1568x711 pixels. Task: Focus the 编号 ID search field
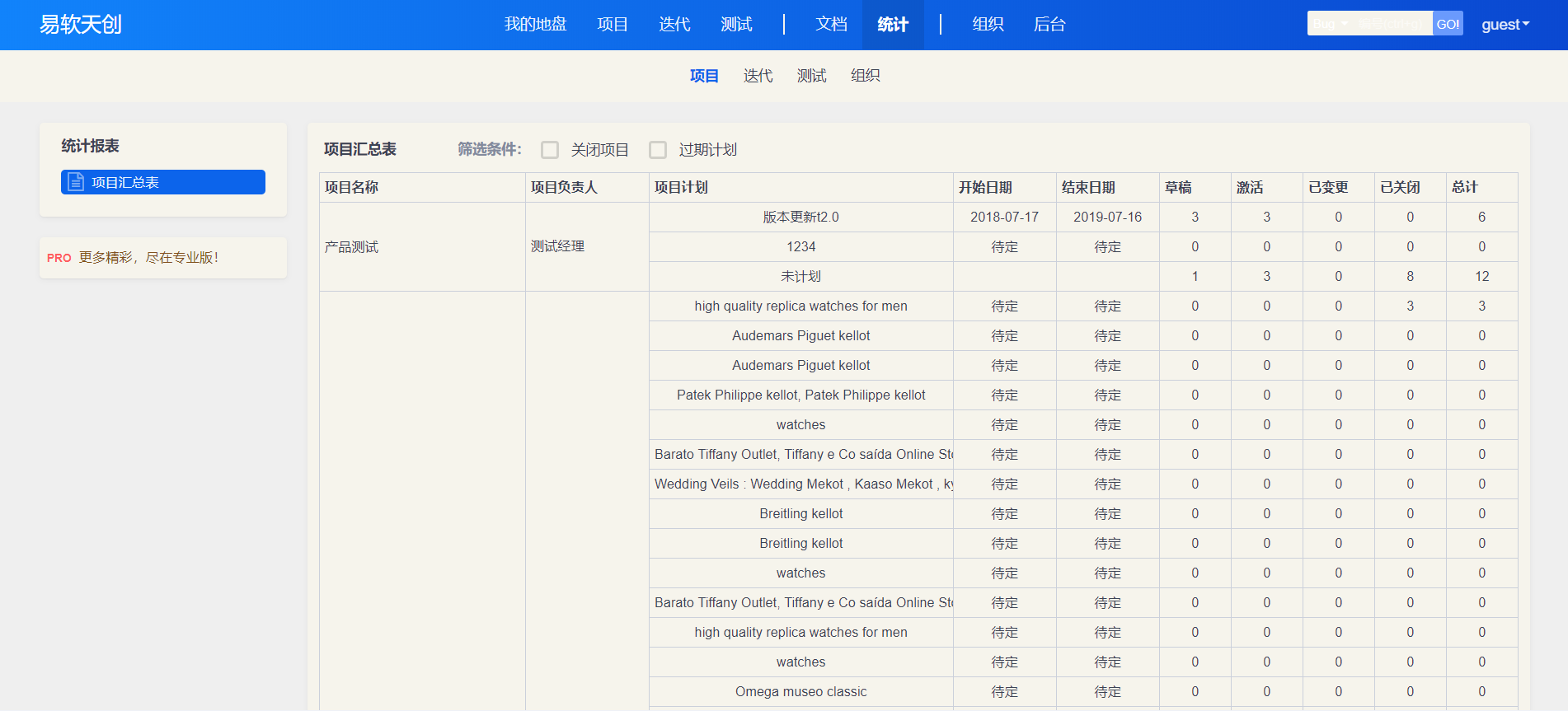[1391, 24]
